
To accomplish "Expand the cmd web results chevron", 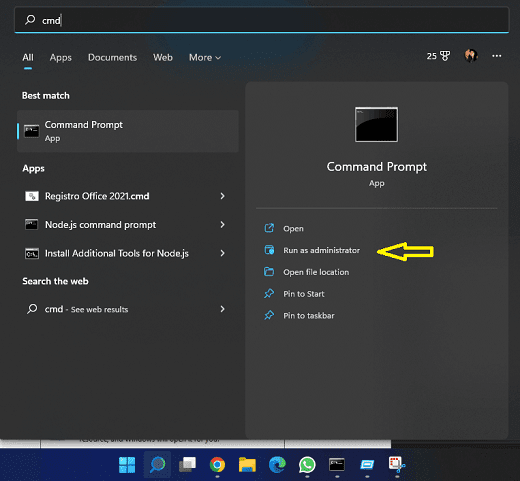I will coord(222,309).
